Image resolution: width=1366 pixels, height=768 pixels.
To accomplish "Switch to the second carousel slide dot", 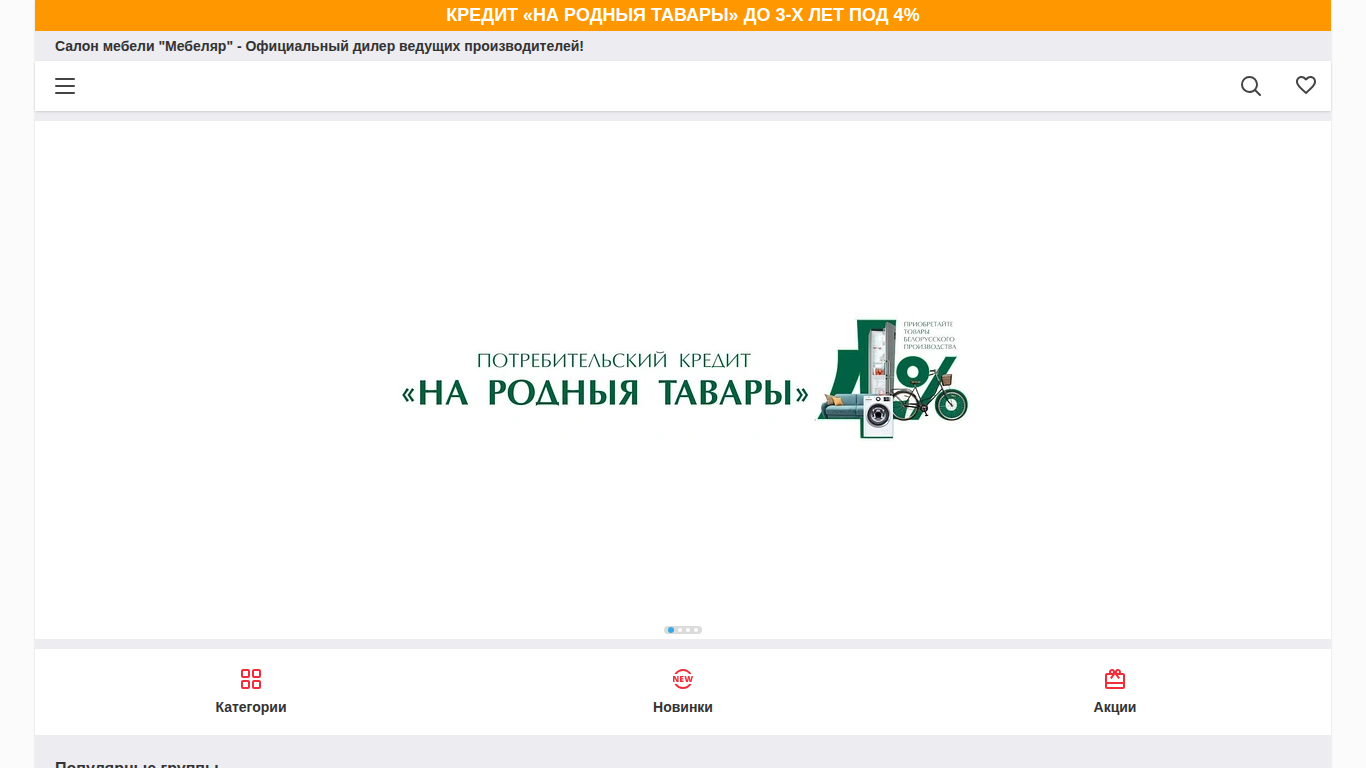I will coord(679,630).
